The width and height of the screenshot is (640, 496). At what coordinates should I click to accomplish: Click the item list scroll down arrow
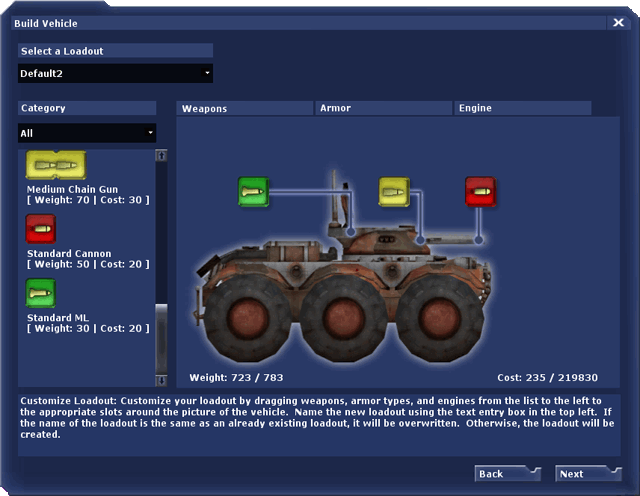162,380
